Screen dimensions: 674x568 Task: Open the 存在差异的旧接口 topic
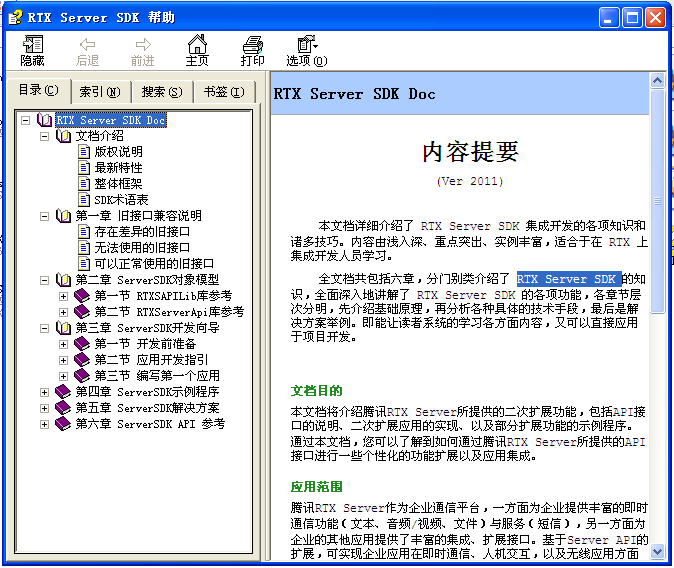click(142, 232)
